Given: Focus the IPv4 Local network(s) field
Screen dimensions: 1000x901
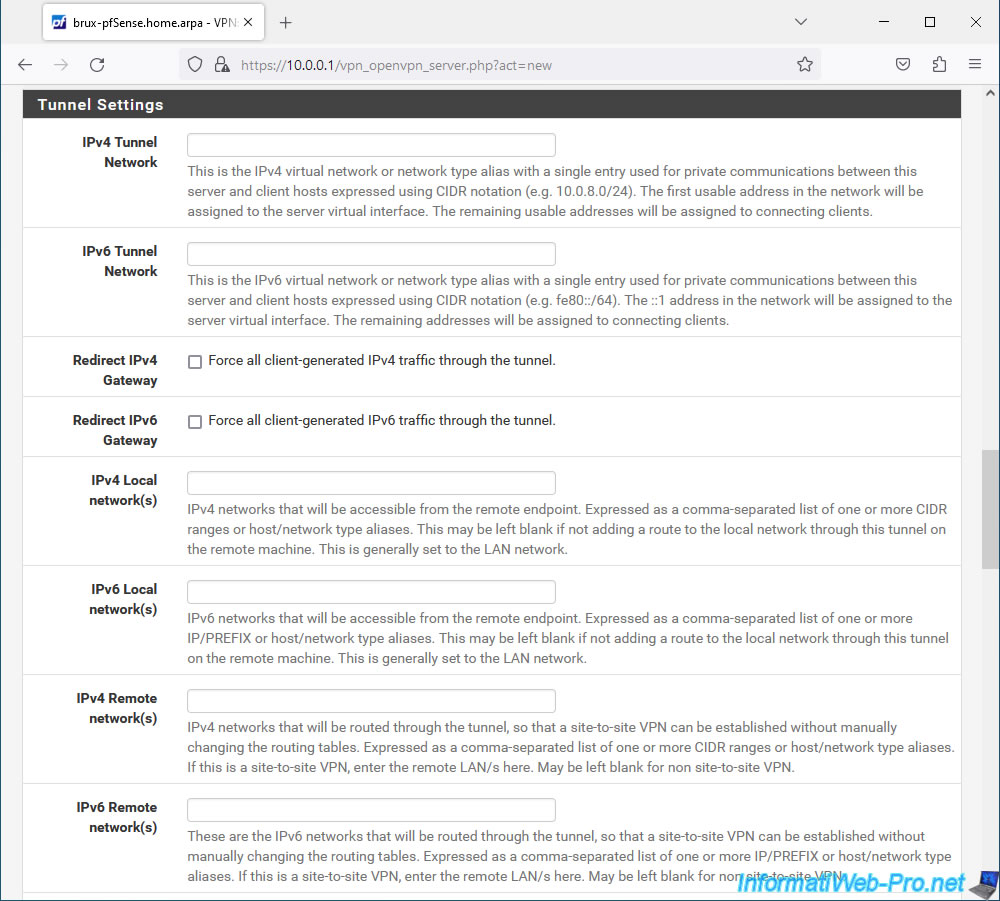Looking at the screenshot, I should (371, 483).
